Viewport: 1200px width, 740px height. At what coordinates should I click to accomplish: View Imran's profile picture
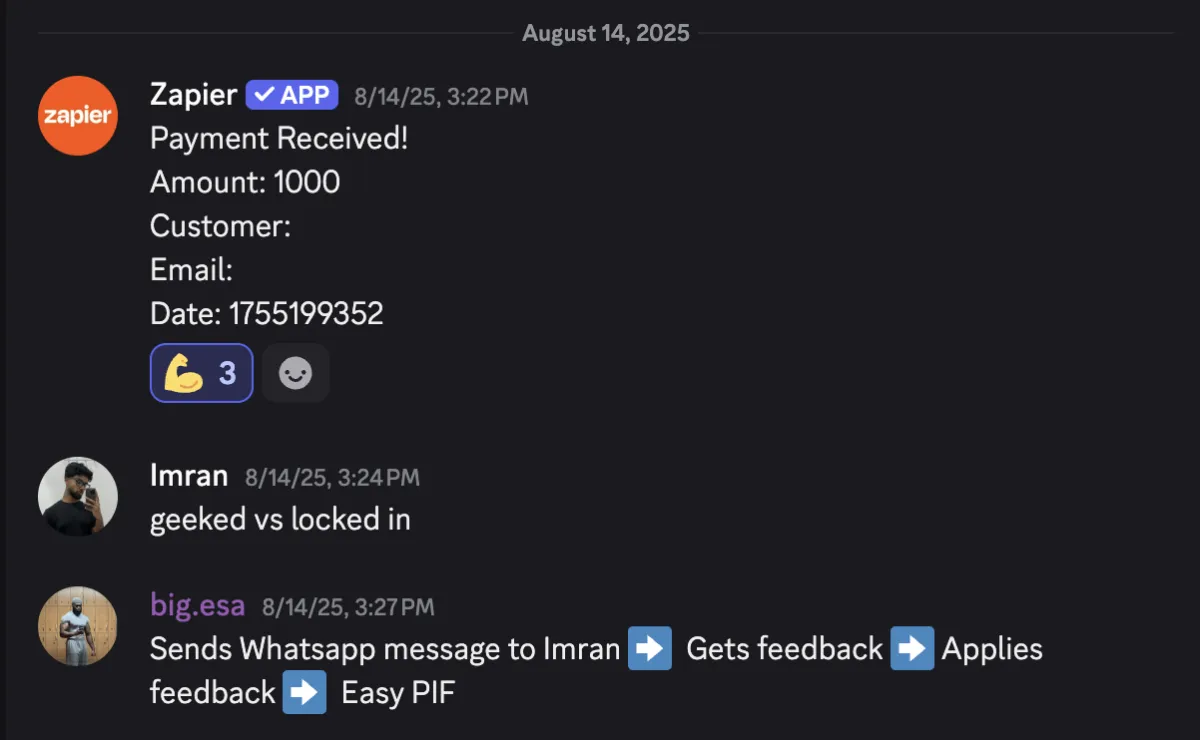tap(78, 497)
